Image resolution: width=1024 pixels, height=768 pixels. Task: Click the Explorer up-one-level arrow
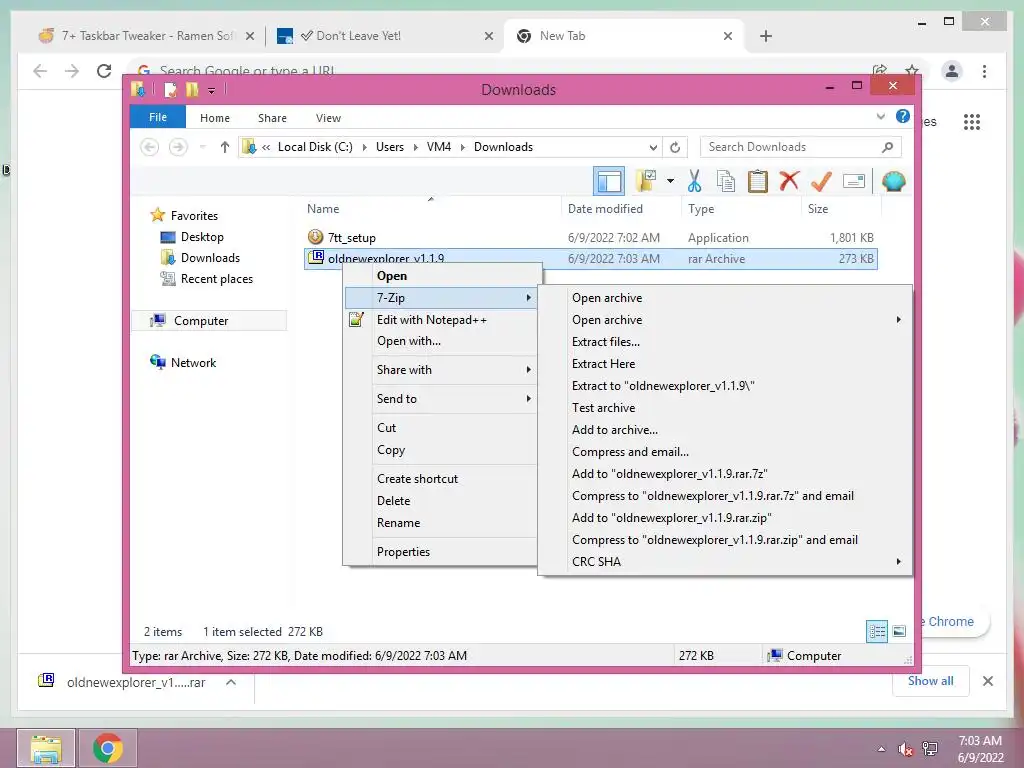[x=225, y=147]
